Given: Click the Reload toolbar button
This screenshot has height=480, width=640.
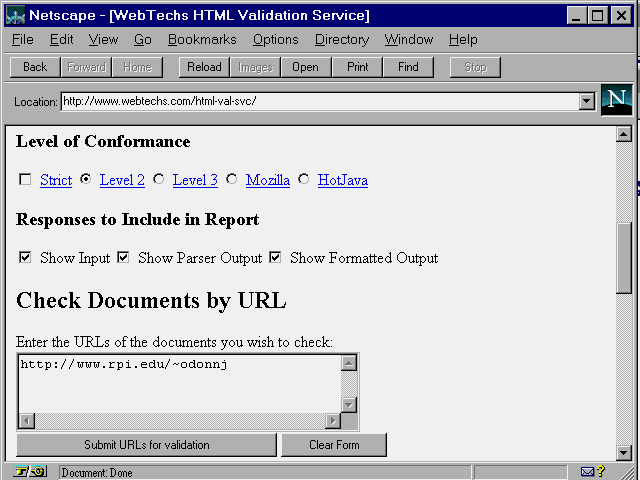Looking at the screenshot, I should (x=204, y=67).
